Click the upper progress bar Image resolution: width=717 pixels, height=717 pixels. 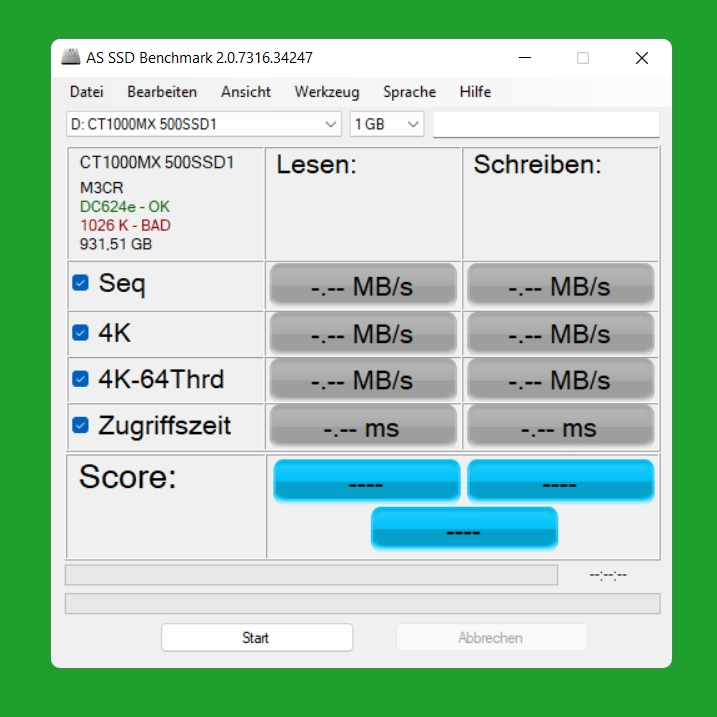[x=311, y=575]
